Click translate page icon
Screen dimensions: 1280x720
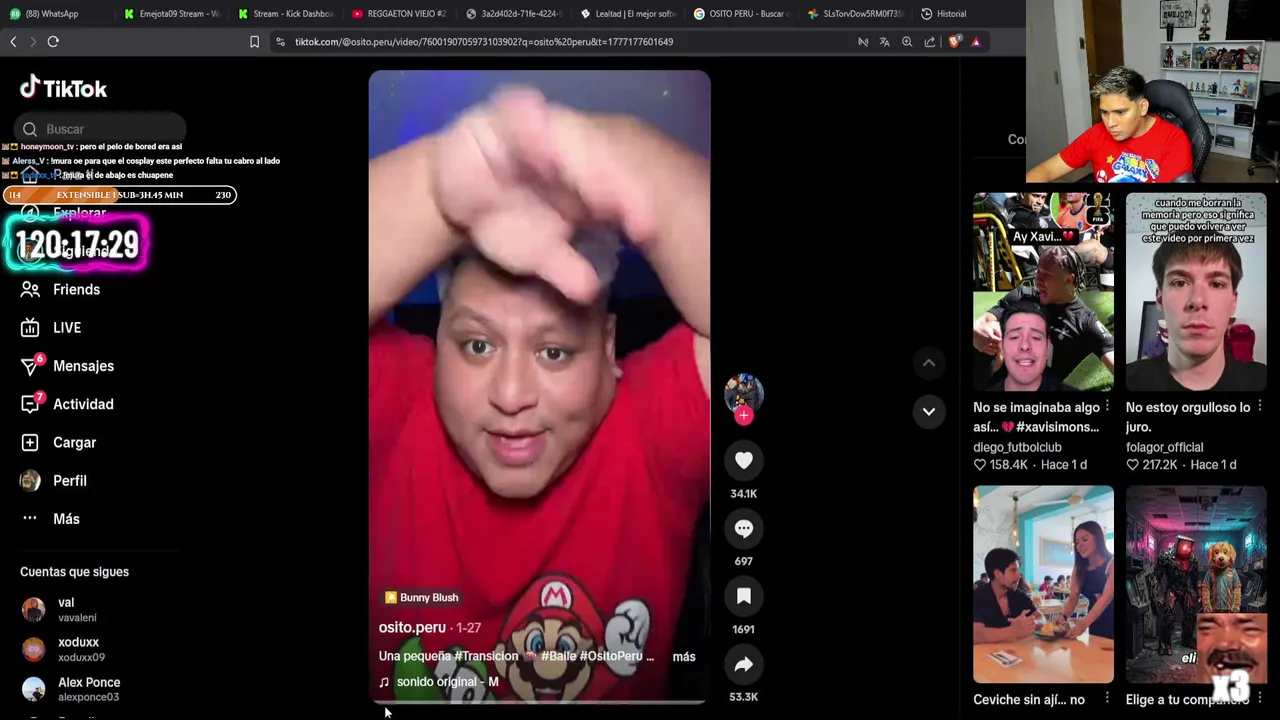[884, 42]
